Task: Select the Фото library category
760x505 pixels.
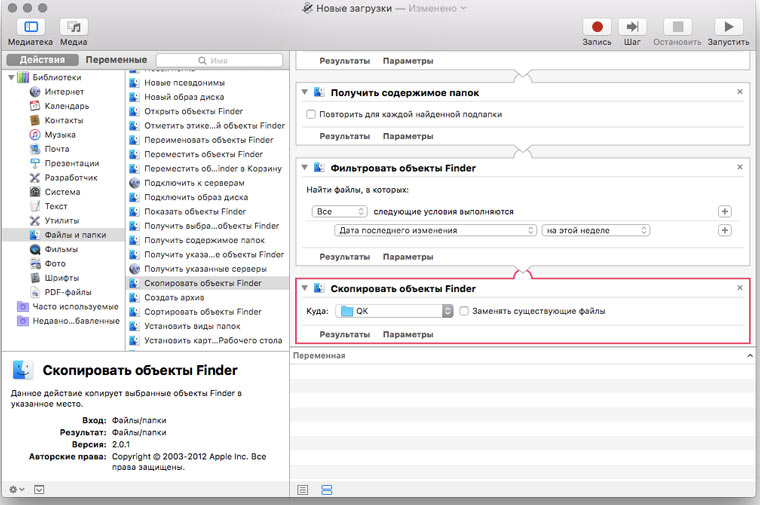Action: pos(55,263)
